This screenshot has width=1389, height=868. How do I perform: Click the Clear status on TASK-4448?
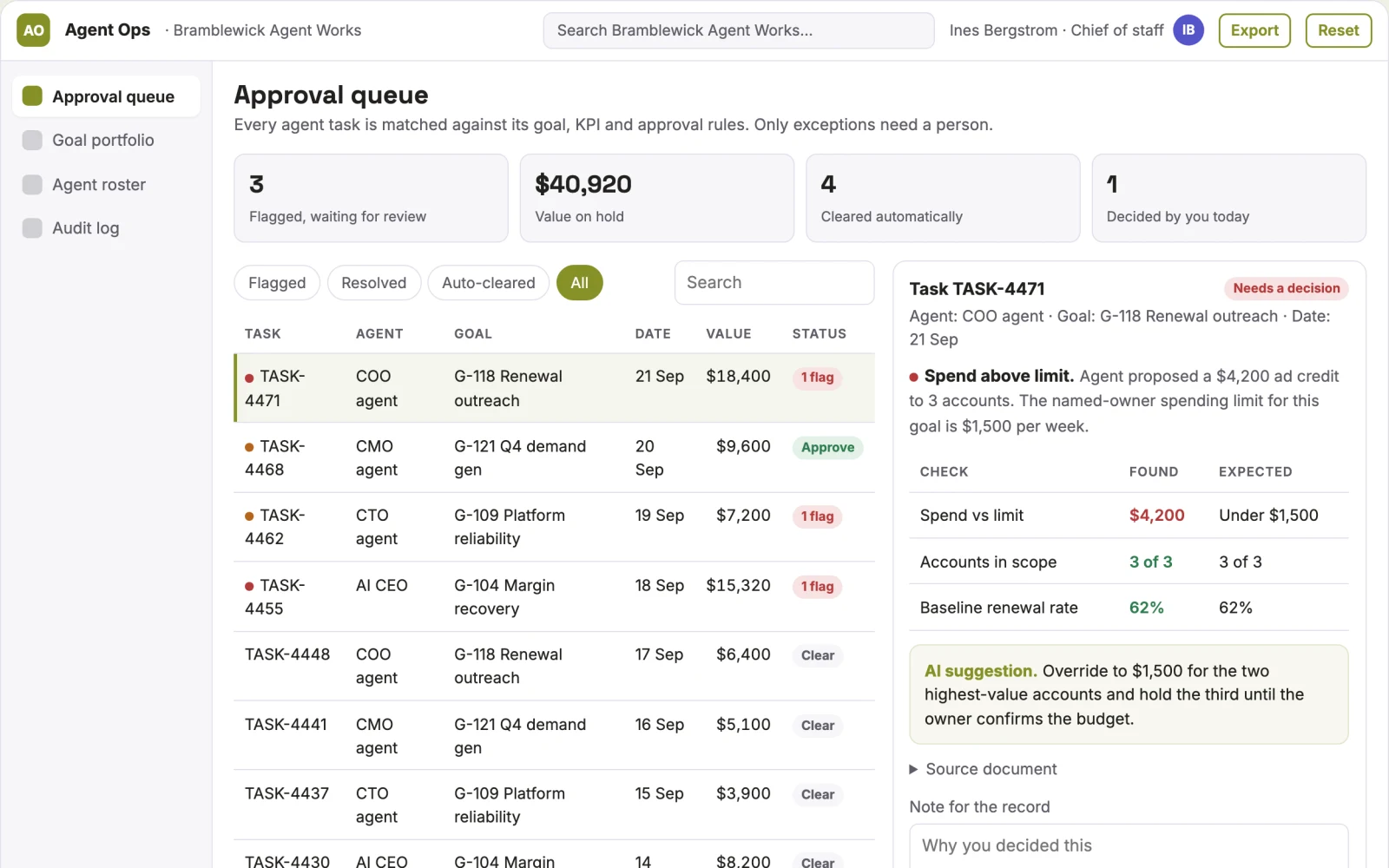coord(818,655)
